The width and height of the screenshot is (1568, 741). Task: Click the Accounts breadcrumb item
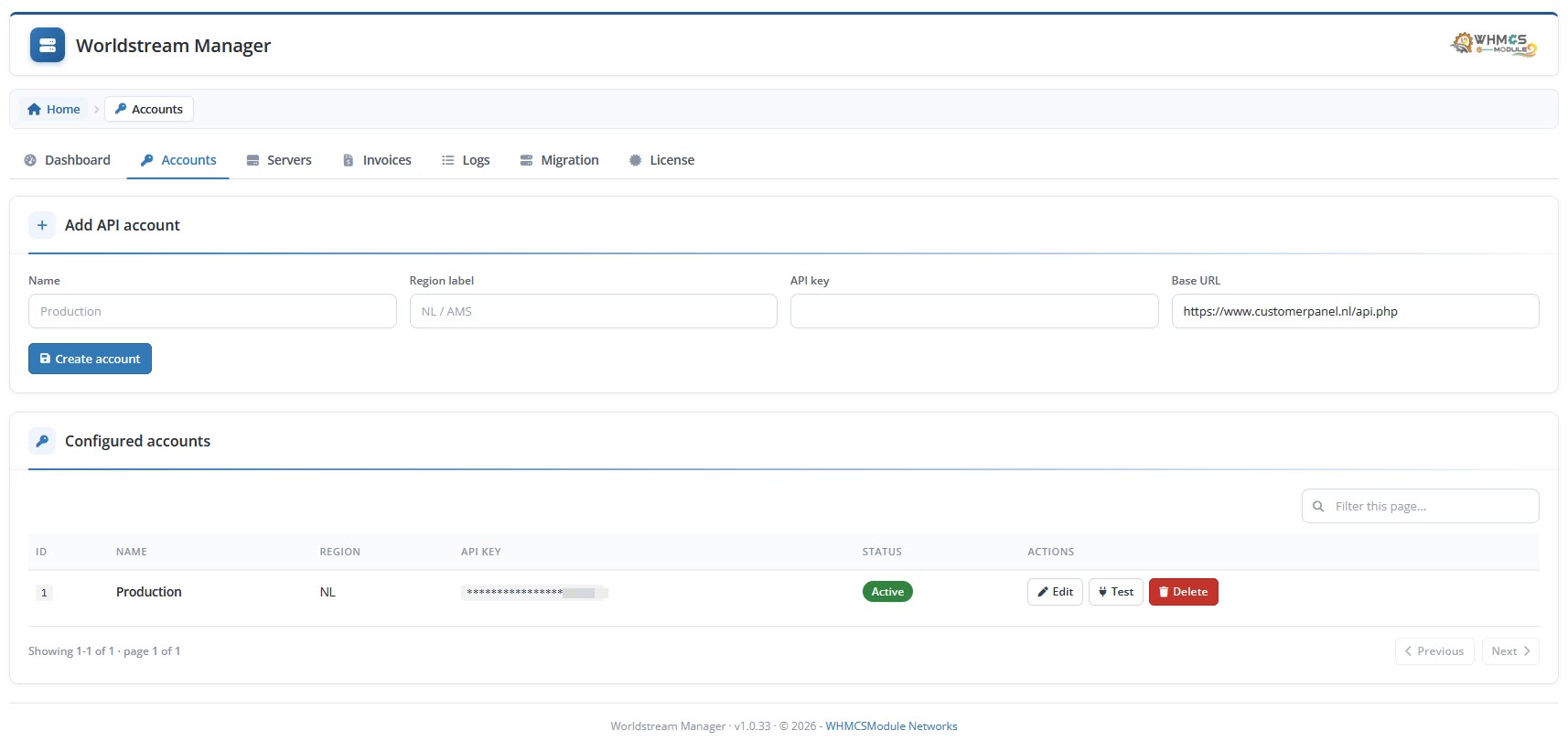click(x=149, y=109)
